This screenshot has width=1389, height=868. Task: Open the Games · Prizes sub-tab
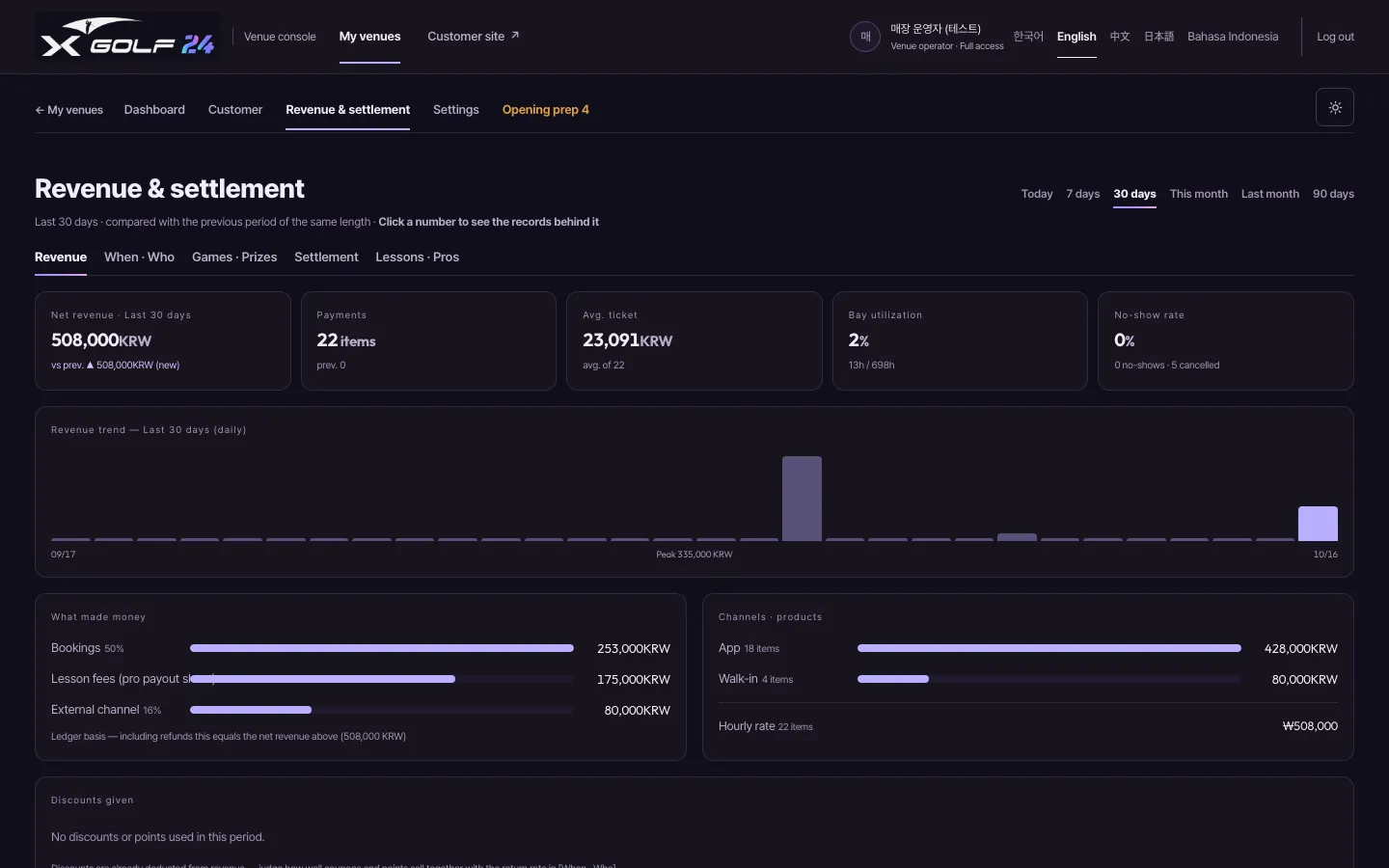pos(234,258)
